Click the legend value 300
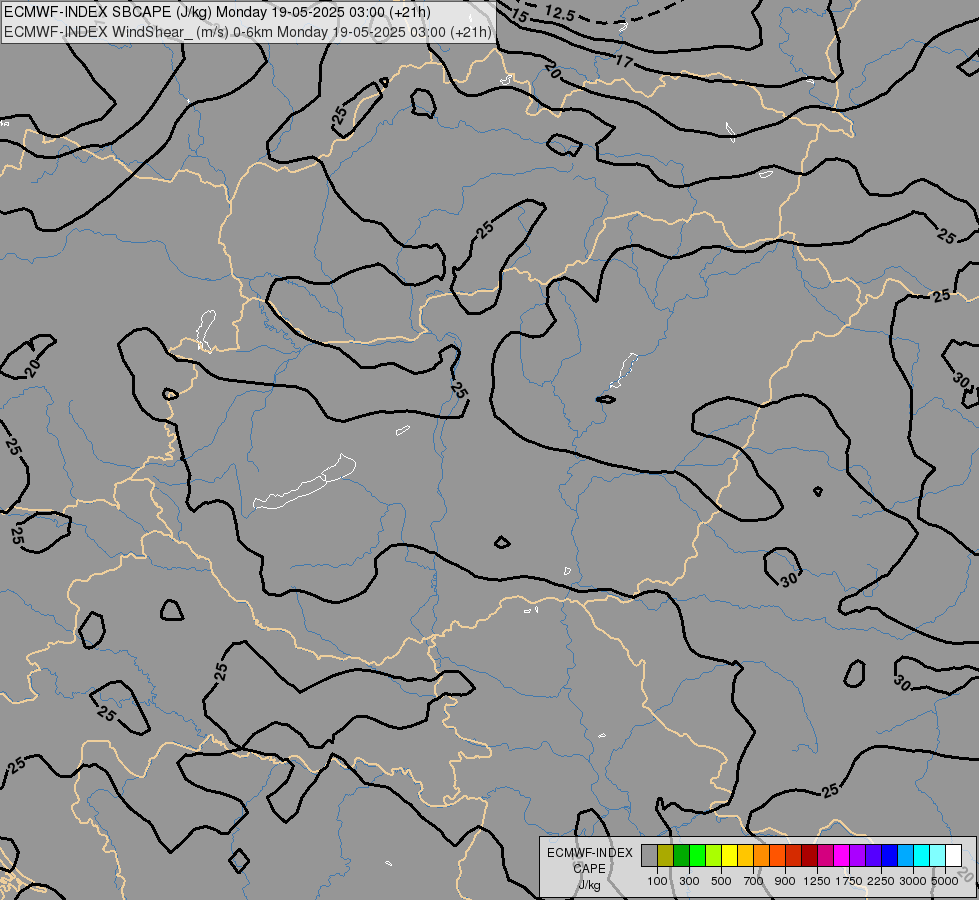Image resolution: width=979 pixels, height=900 pixels. 689,881
